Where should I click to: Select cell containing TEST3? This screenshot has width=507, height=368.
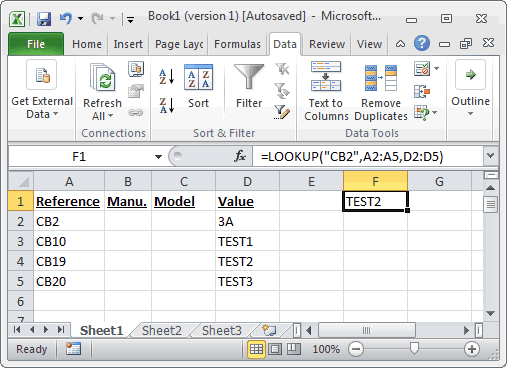(x=247, y=281)
